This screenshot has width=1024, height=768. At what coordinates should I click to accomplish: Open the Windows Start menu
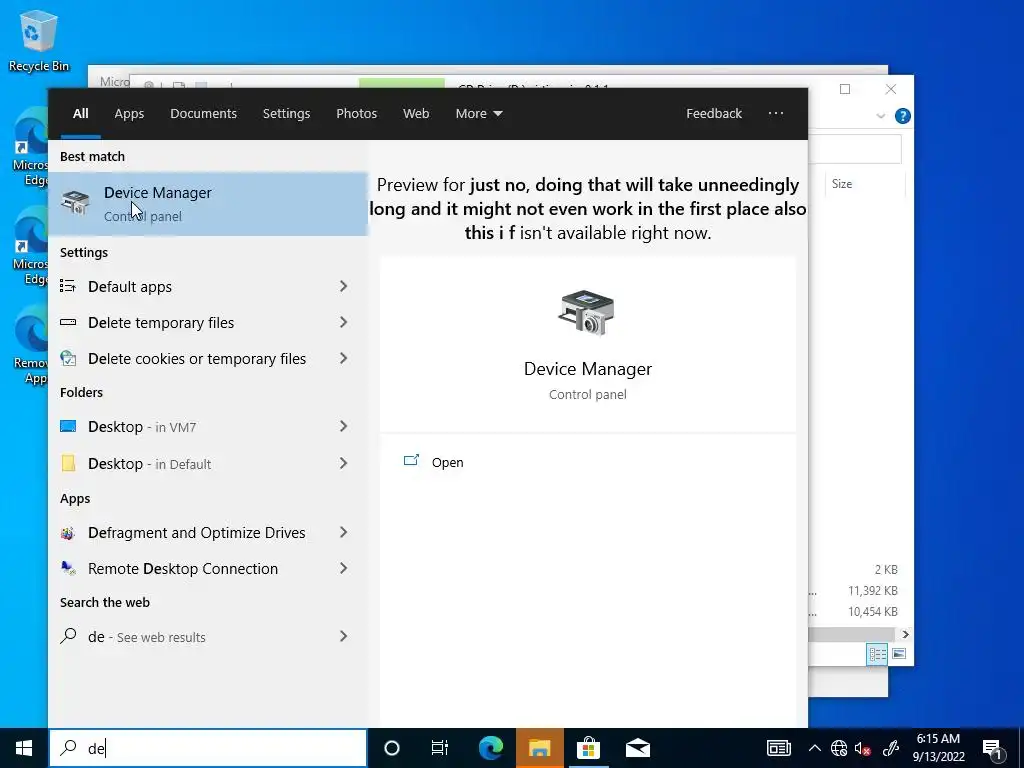click(x=24, y=748)
